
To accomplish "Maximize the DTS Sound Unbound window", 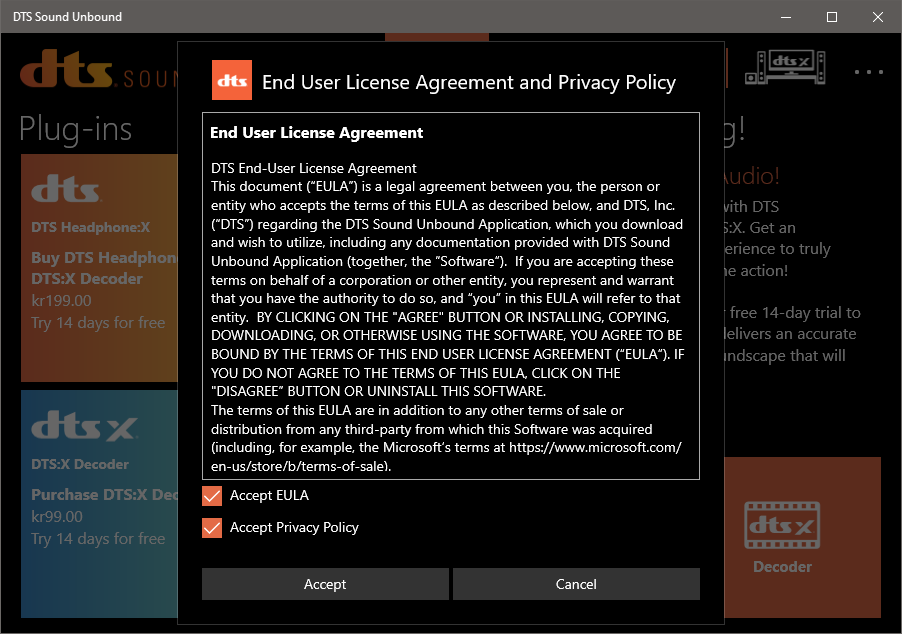I will [x=832, y=17].
